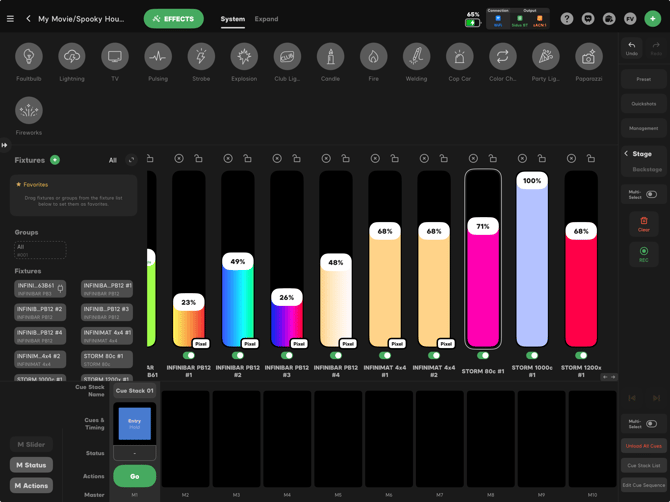Toggle the INFINIBAR PB12 #4 switch
The height and width of the screenshot is (502, 670).
(x=336, y=355)
